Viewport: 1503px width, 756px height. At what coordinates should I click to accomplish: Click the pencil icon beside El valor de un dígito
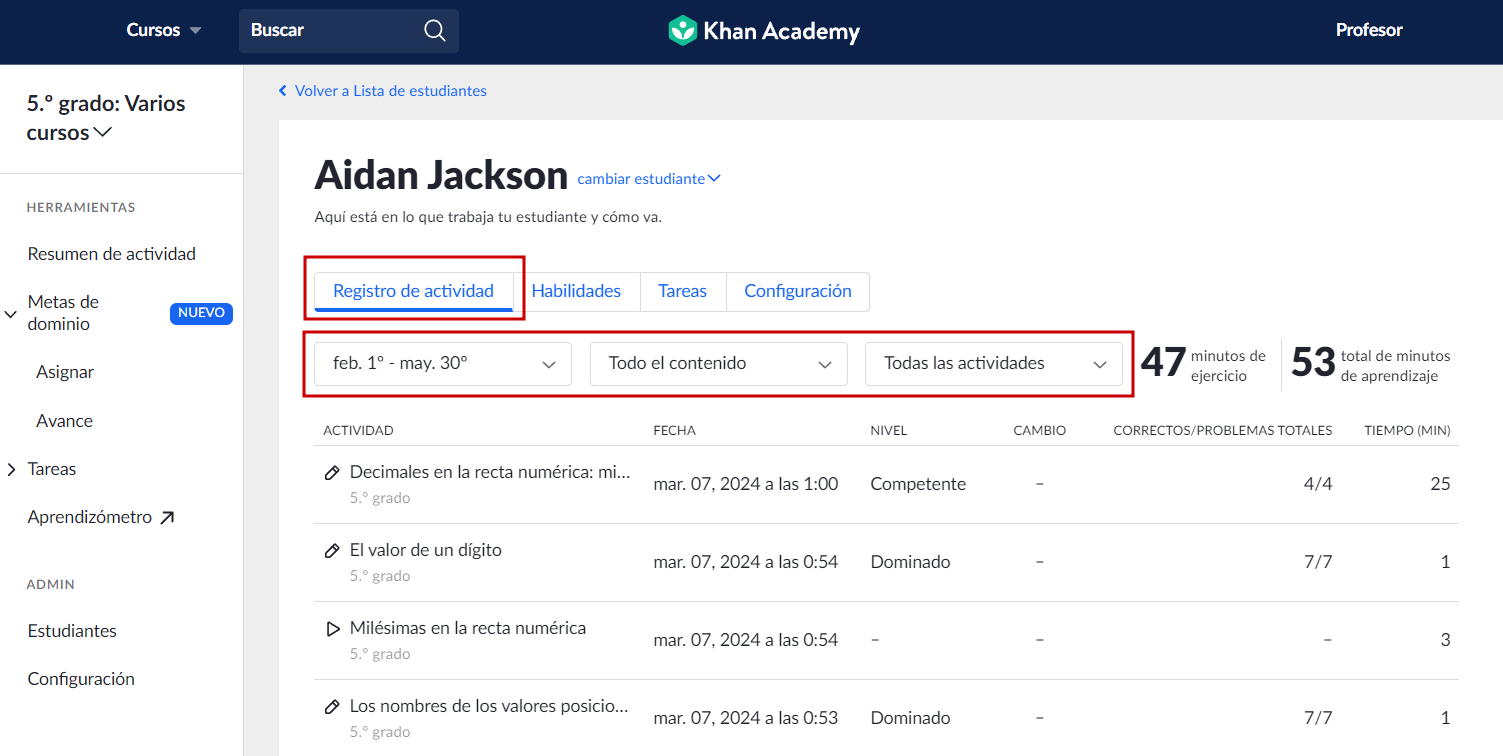[333, 551]
